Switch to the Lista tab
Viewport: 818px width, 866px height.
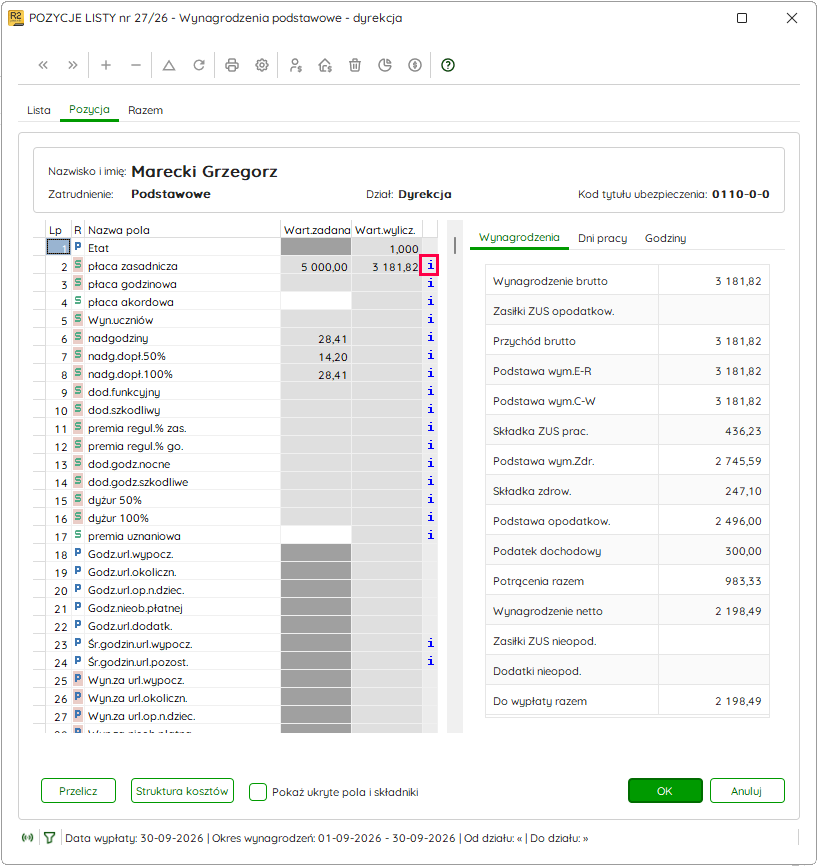(x=39, y=110)
